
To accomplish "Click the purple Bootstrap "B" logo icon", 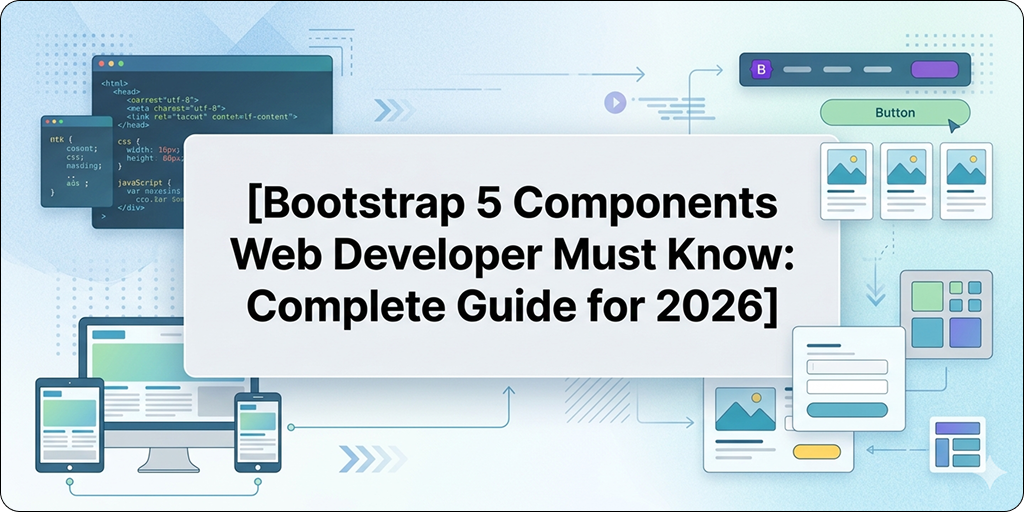I will (761, 70).
